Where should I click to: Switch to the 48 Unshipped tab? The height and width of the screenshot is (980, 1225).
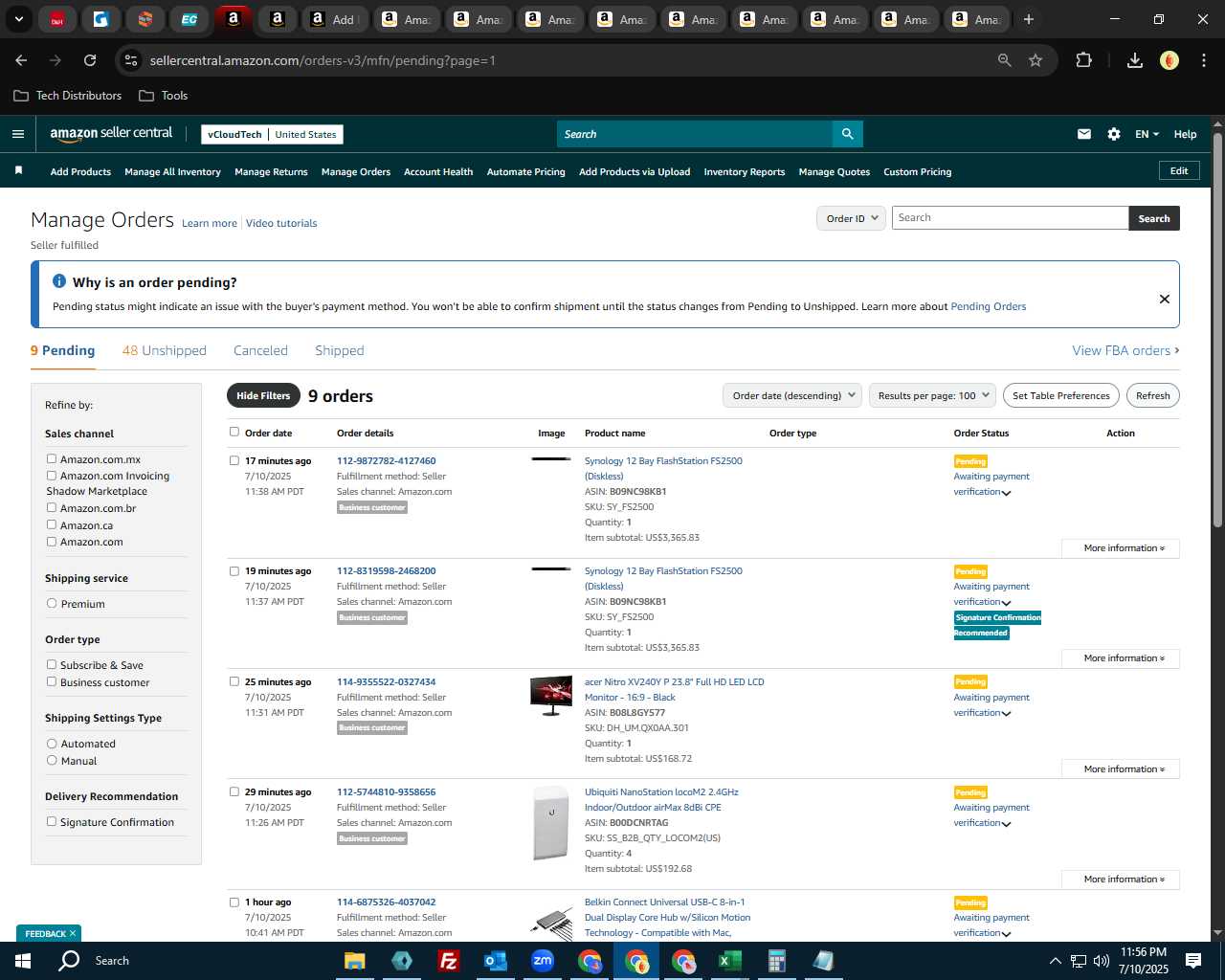click(165, 350)
